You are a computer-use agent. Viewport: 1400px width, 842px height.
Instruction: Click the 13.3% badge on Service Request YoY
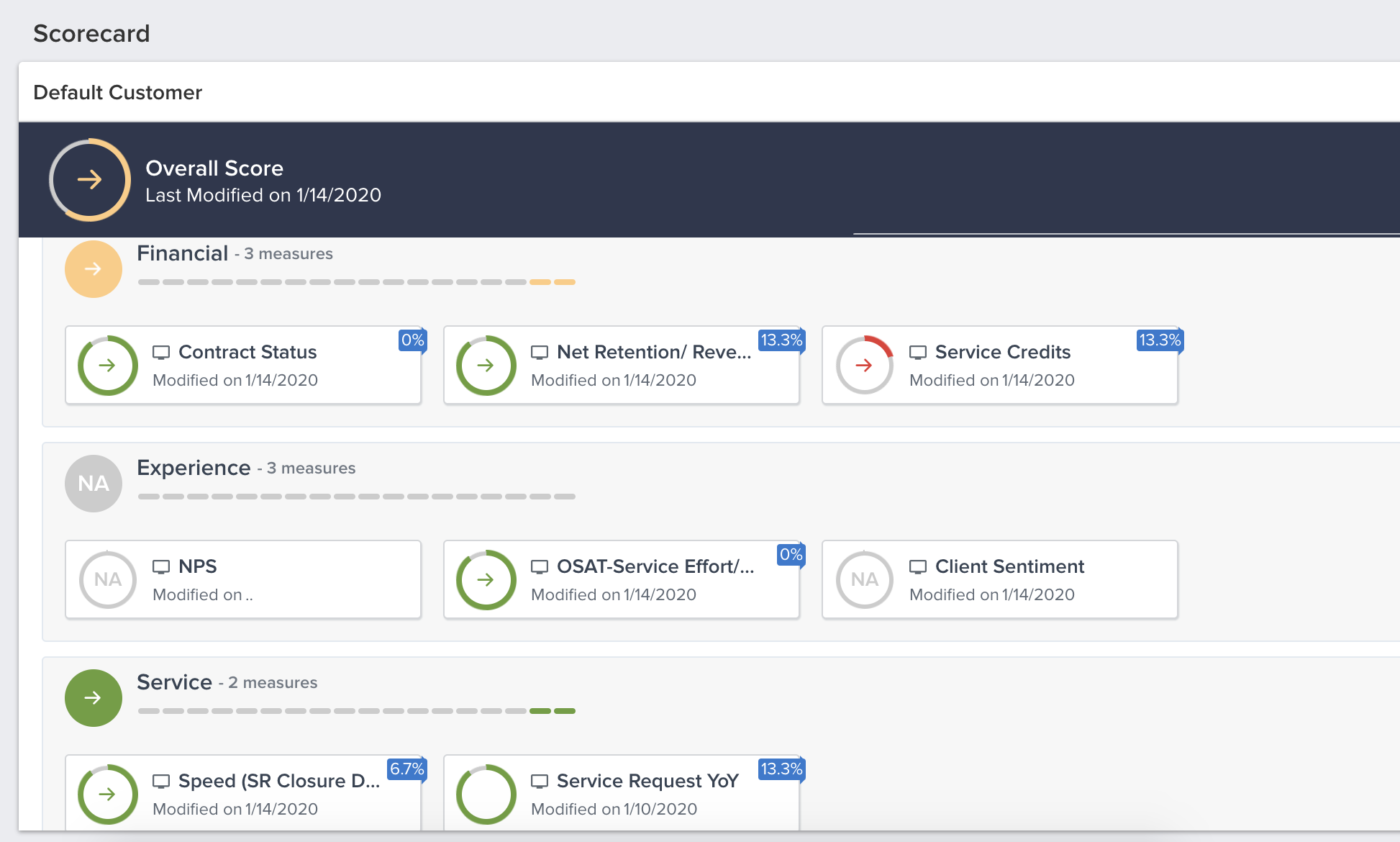tap(781, 769)
